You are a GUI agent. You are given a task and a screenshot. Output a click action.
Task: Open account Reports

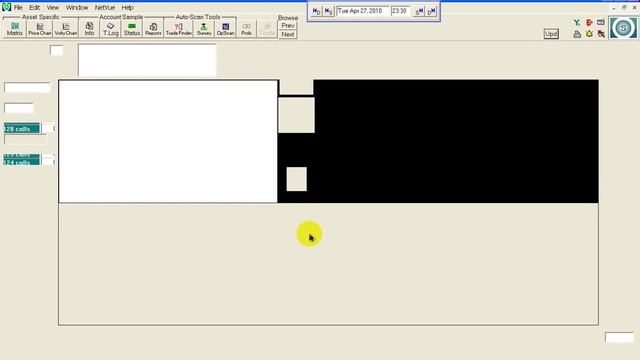[153, 29]
